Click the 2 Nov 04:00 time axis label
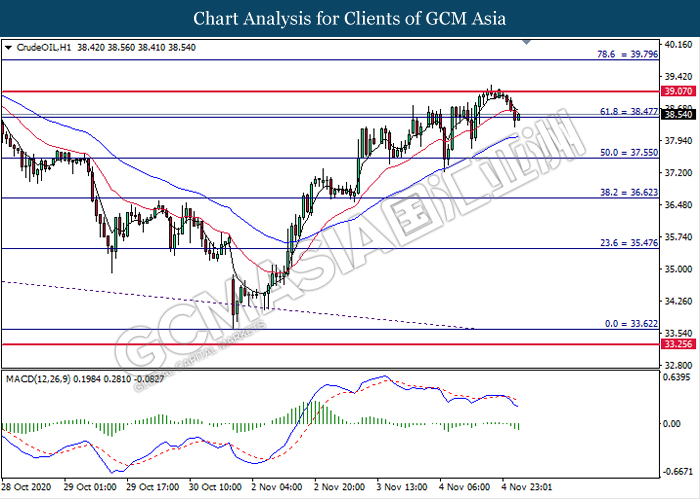The width and height of the screenshot is (700, 500). tap(277, 487)
